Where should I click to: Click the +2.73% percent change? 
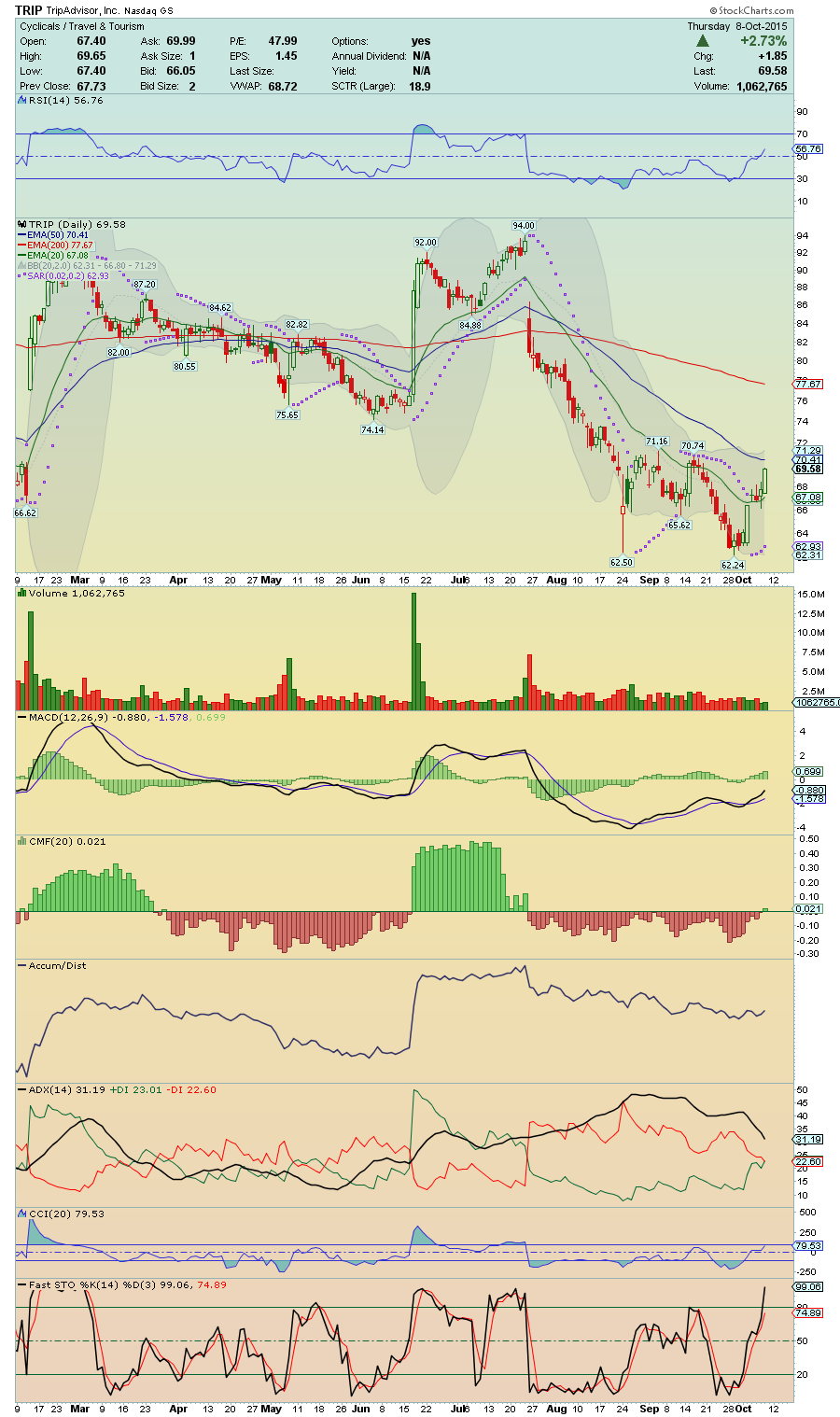[763, 41]
